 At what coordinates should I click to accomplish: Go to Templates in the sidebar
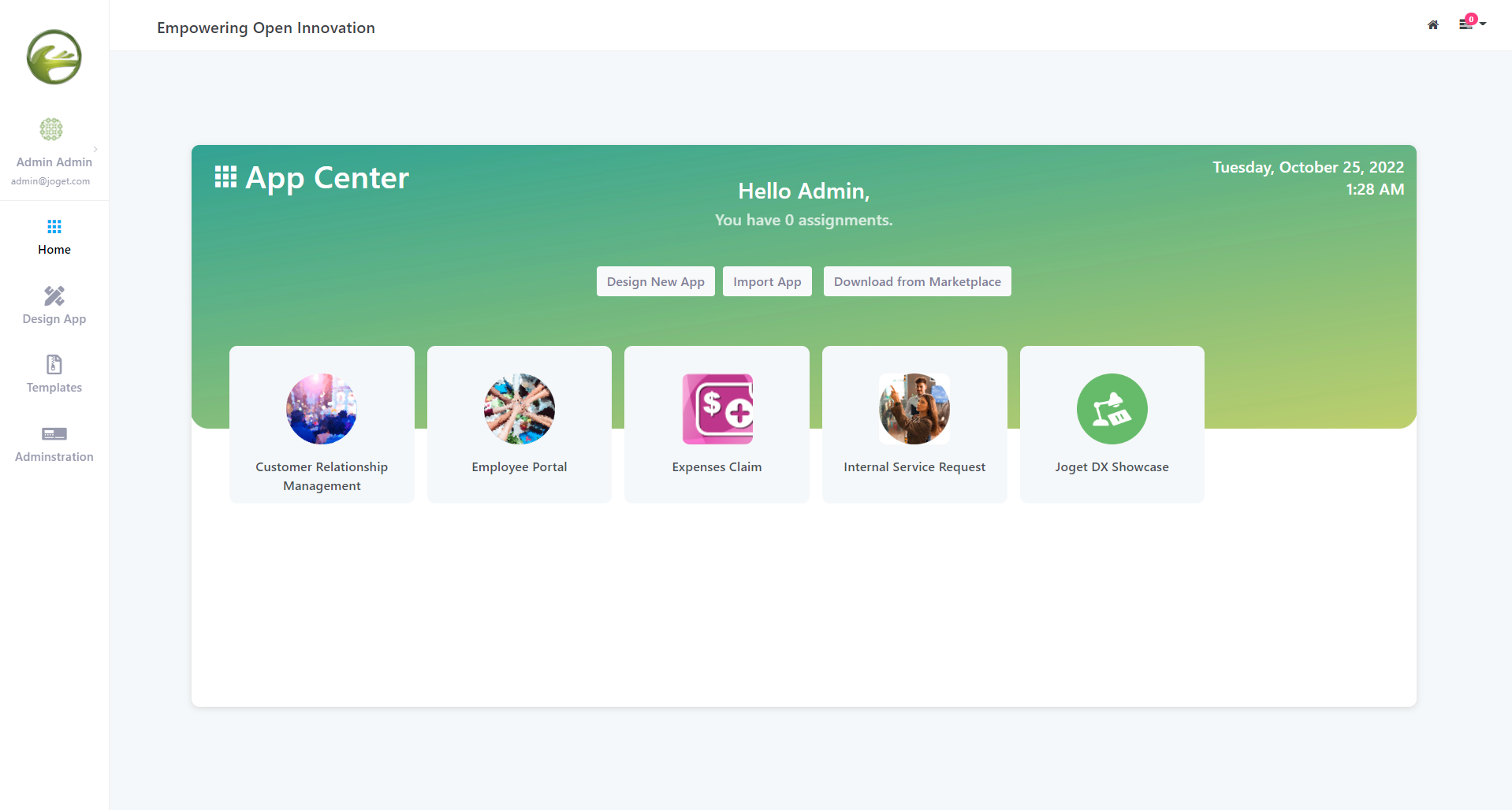tap(54, 374)
